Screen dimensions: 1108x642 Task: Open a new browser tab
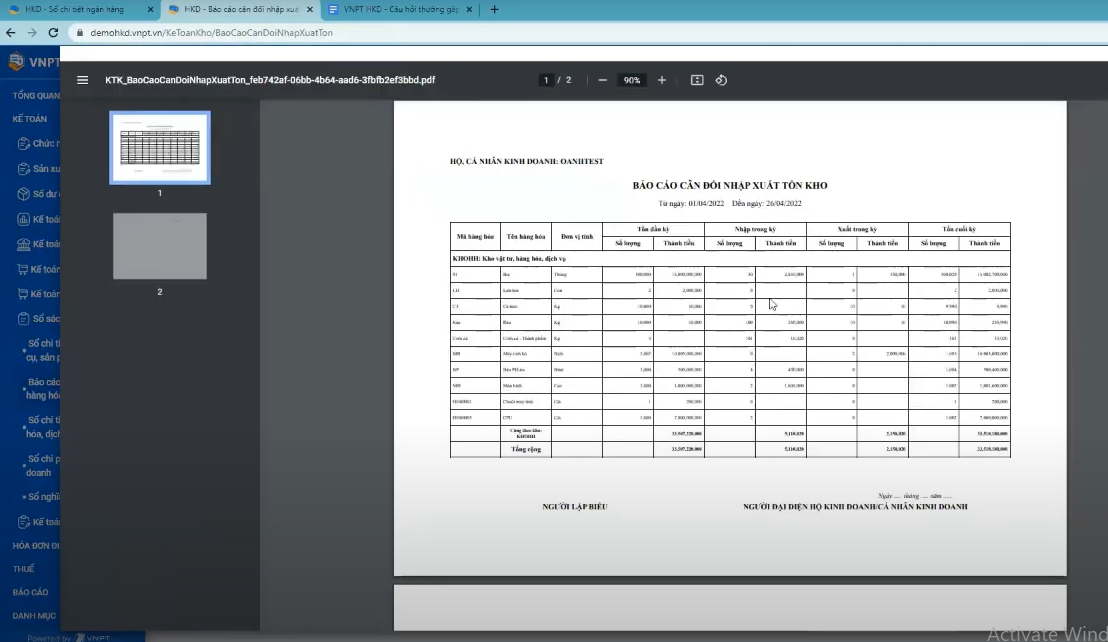coord(494,9)
